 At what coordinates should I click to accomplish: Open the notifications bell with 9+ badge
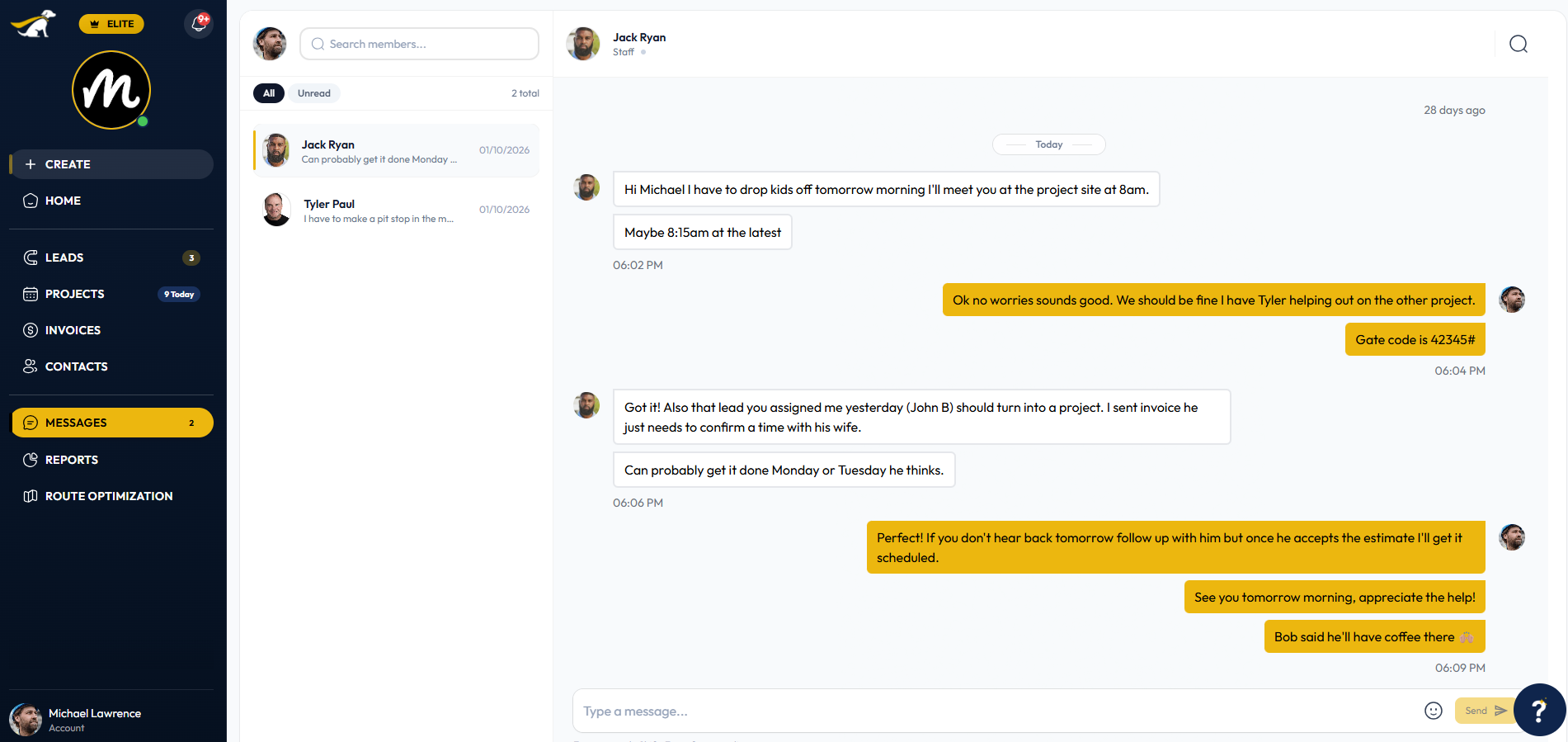pyautogui.click(x=199, y=23)
